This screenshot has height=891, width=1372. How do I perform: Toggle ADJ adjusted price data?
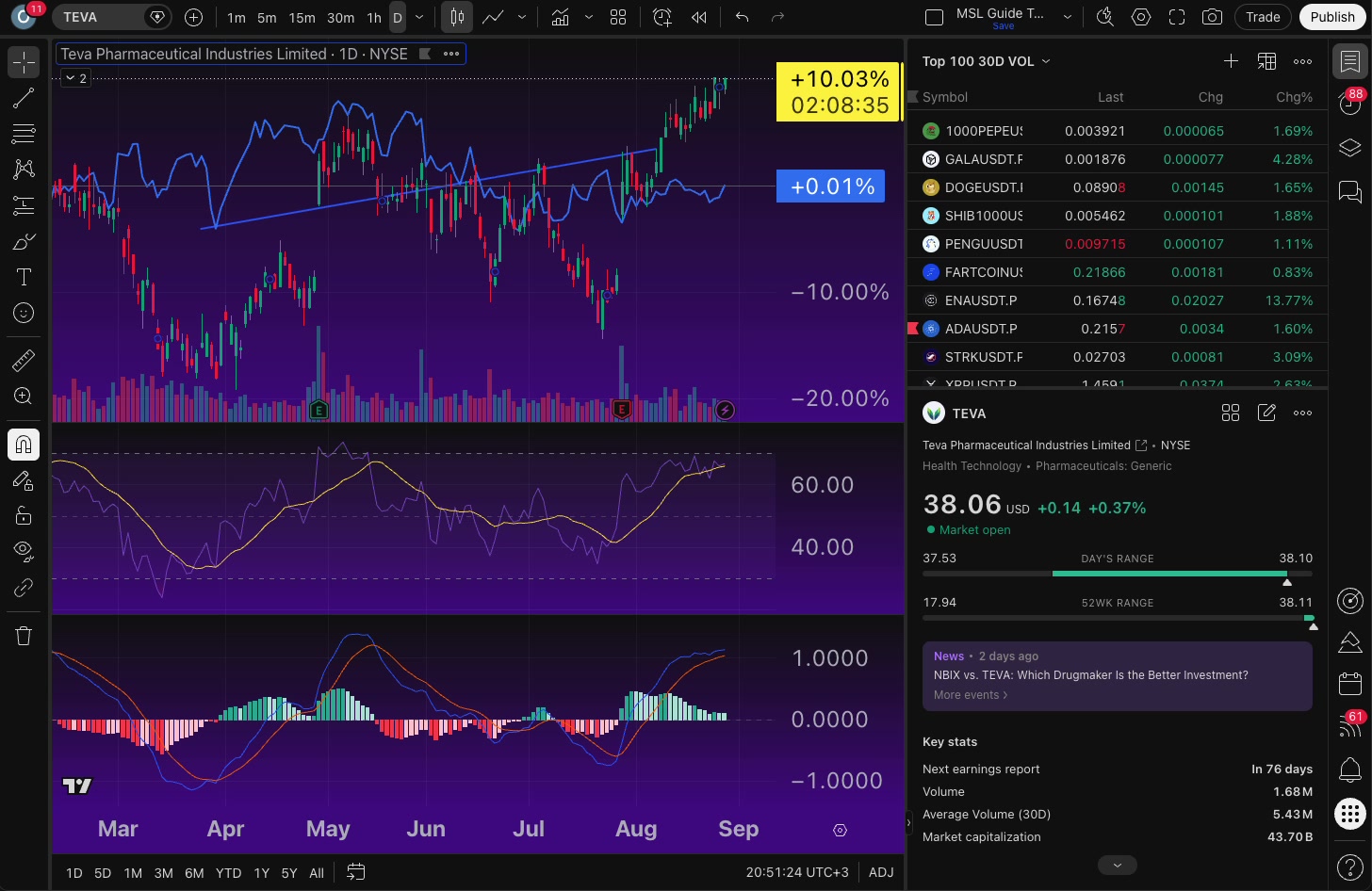(881, 872)
